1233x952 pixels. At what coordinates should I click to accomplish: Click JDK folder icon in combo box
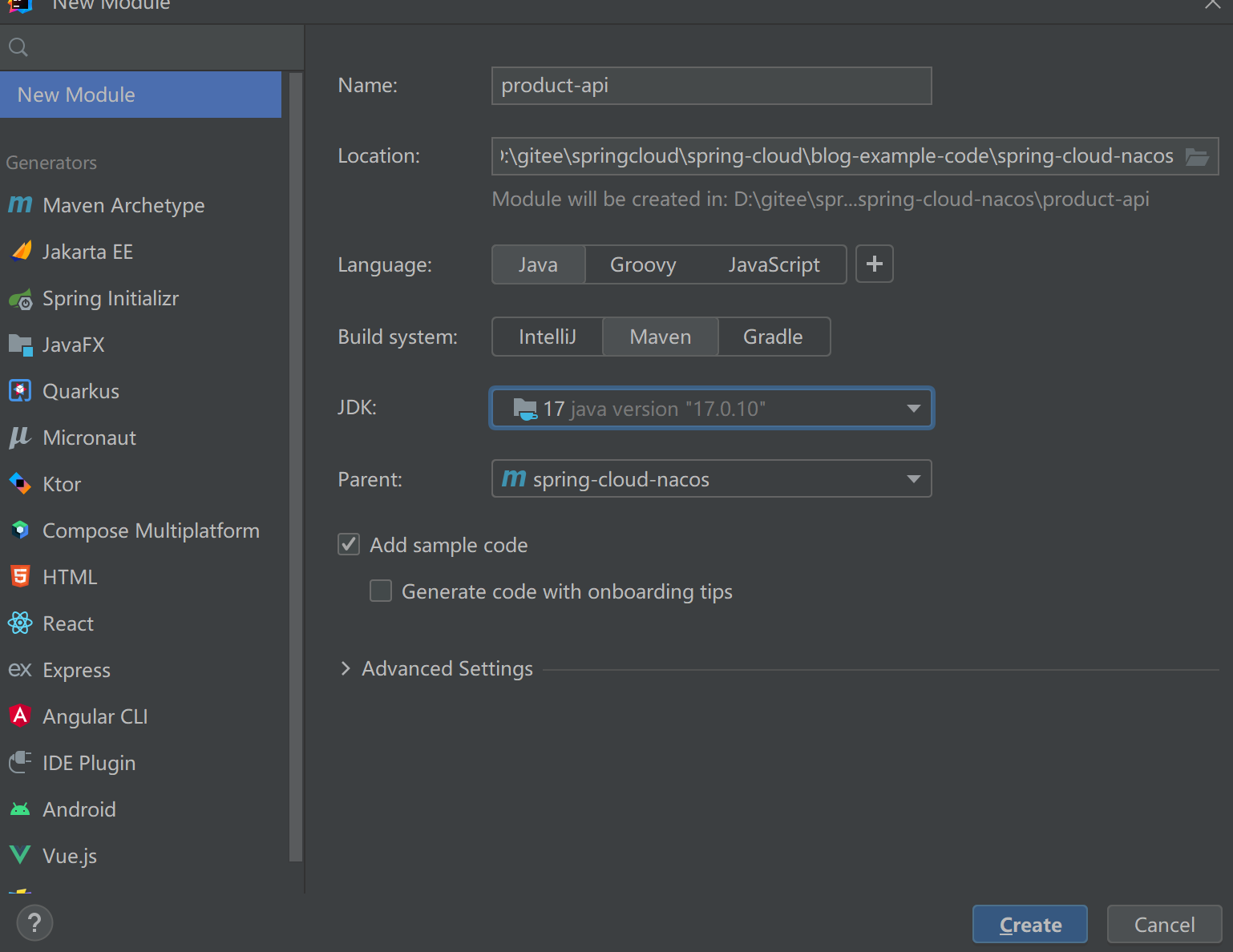525,409
